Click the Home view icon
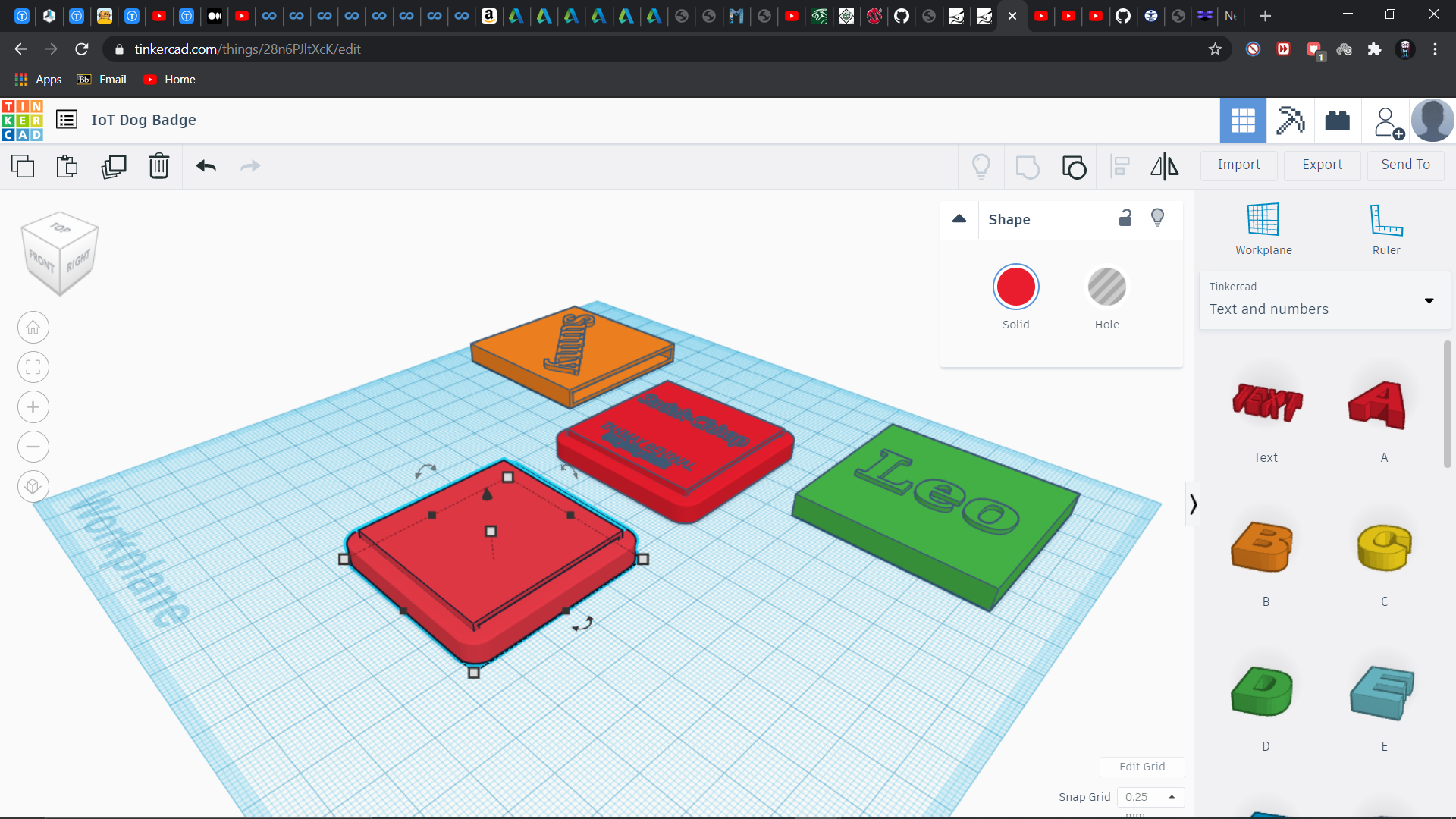 click(33, 328)
